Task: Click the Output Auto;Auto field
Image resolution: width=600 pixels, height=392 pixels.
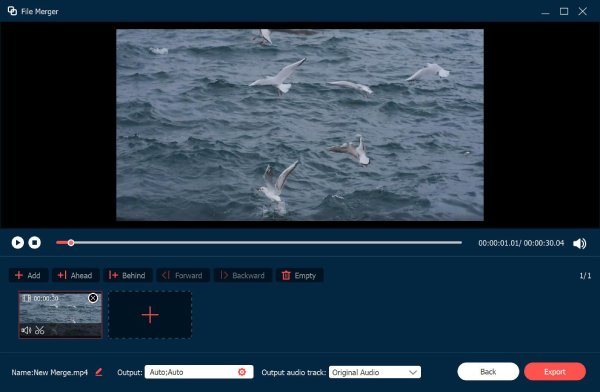Action: point(199,372)
